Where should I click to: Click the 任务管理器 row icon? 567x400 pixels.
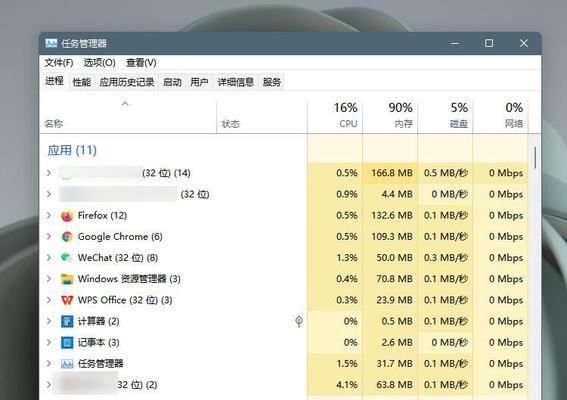pos(67,364)
